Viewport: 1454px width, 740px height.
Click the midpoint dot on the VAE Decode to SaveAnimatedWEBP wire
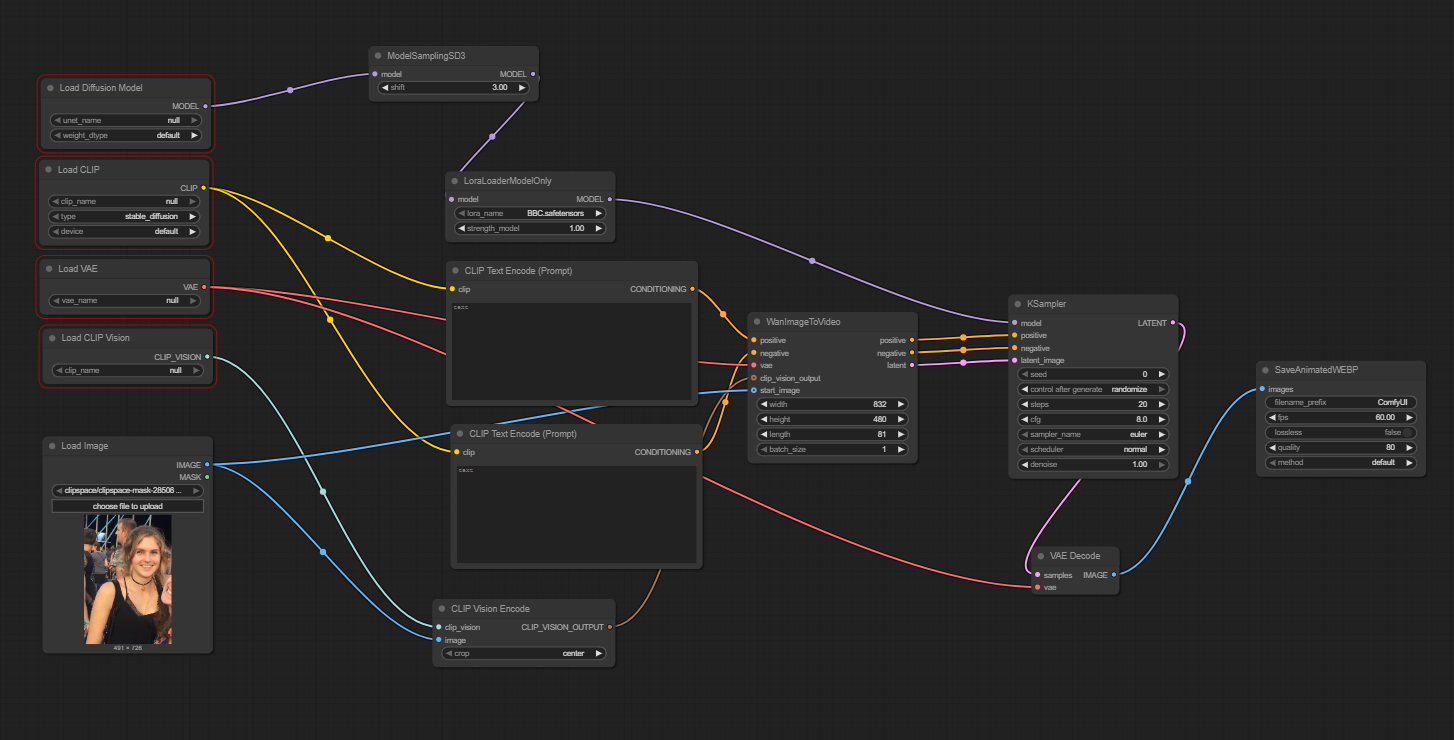coord(1188,481)
